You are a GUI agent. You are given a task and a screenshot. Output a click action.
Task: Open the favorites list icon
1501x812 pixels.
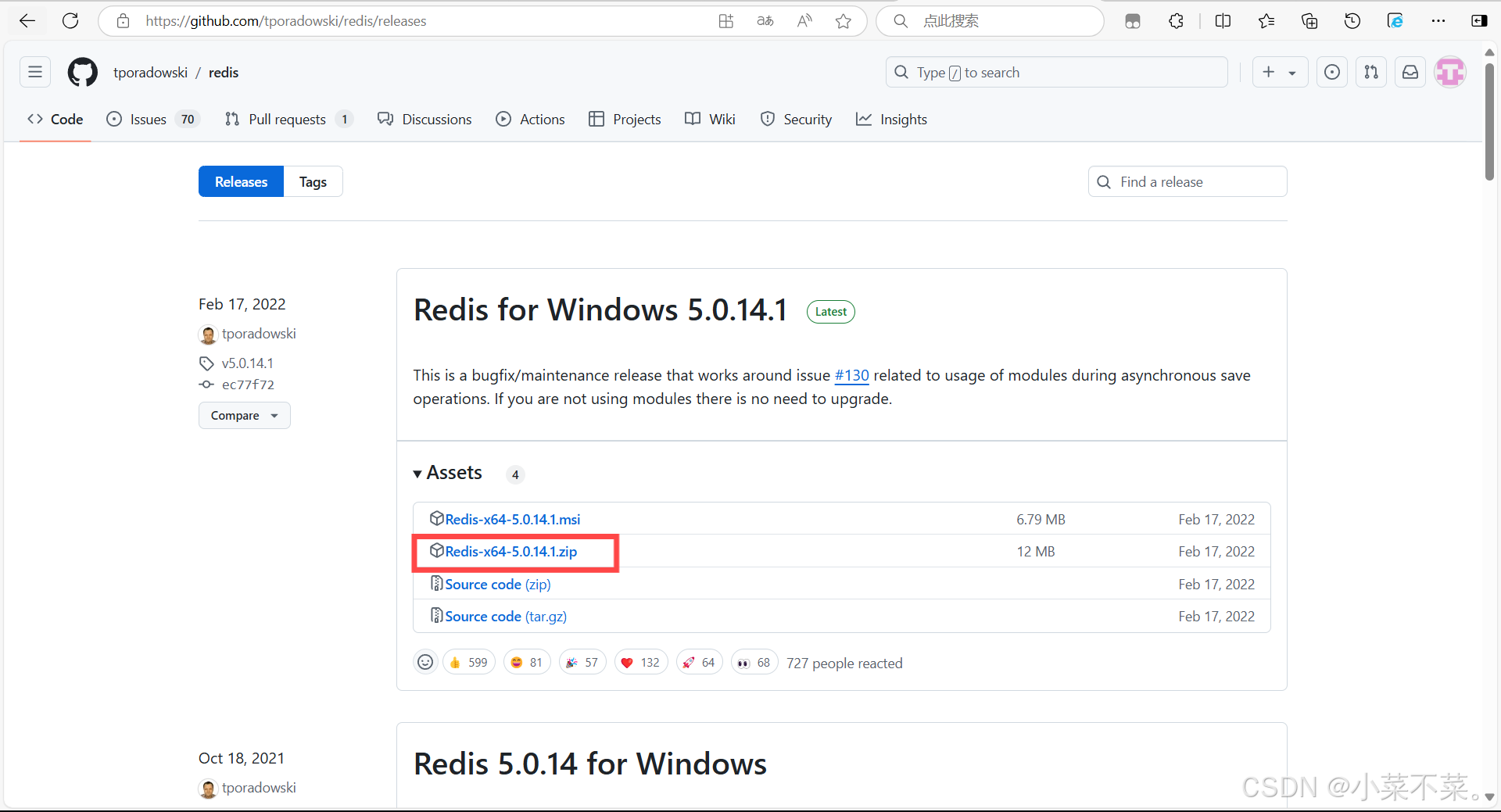(x=1266, y=21)
